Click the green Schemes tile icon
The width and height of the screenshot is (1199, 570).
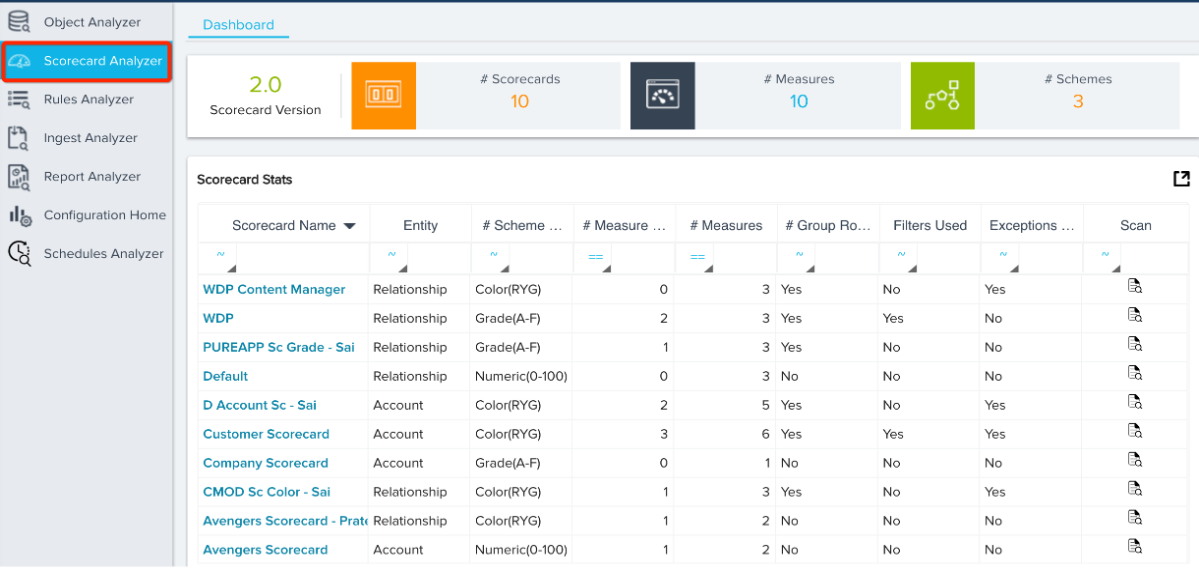[942, 95]
